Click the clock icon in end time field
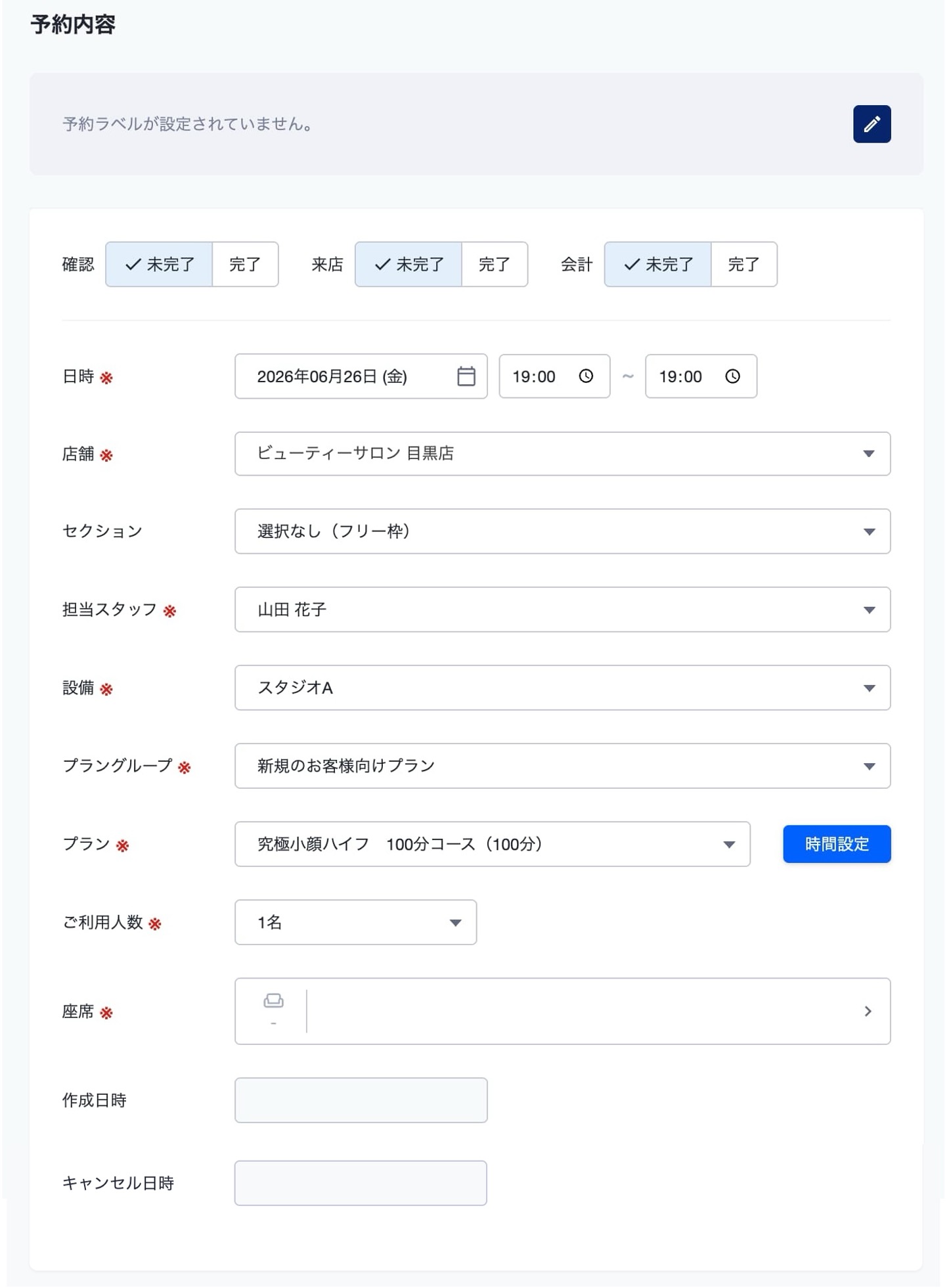 pyautogui.click(x=732, y=376)
